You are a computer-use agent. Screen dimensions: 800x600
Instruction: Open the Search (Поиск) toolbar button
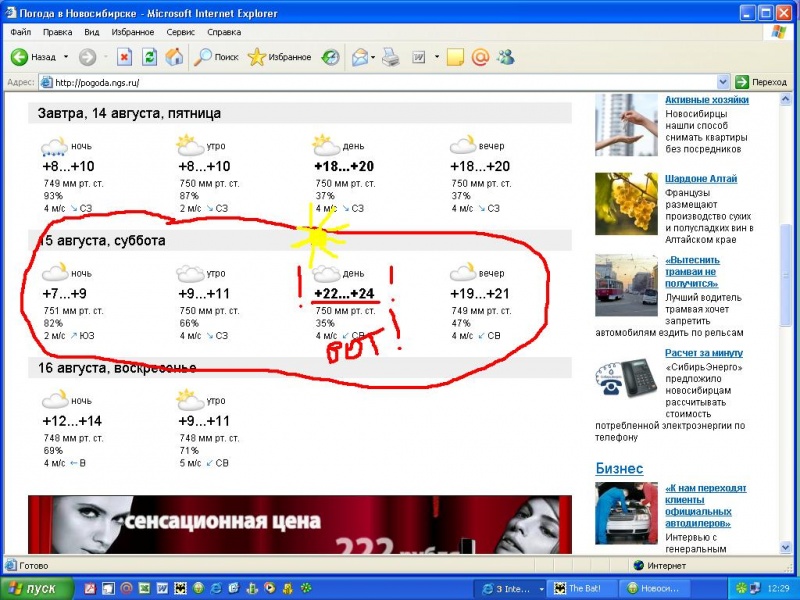(x=216, y=57)
